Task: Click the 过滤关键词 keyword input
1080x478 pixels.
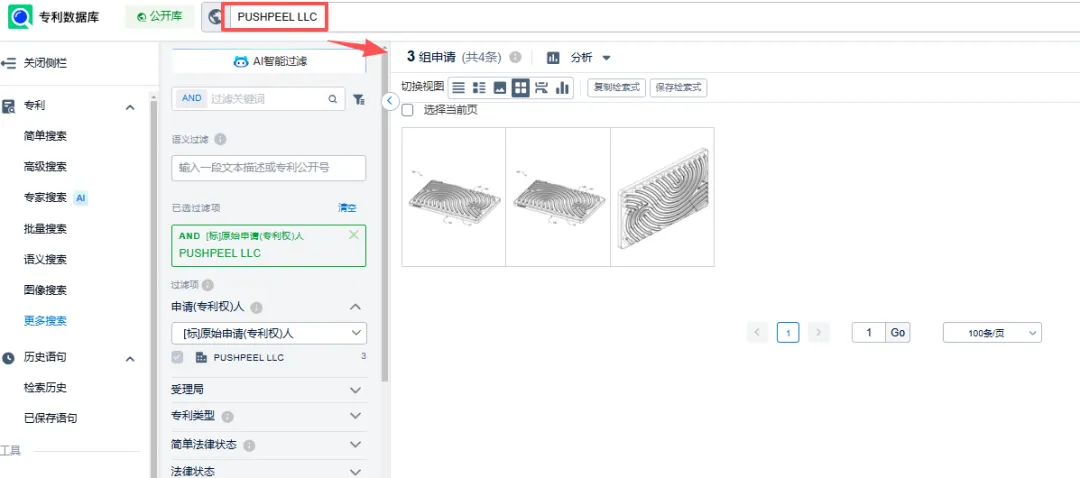Action: pos(265,98)
